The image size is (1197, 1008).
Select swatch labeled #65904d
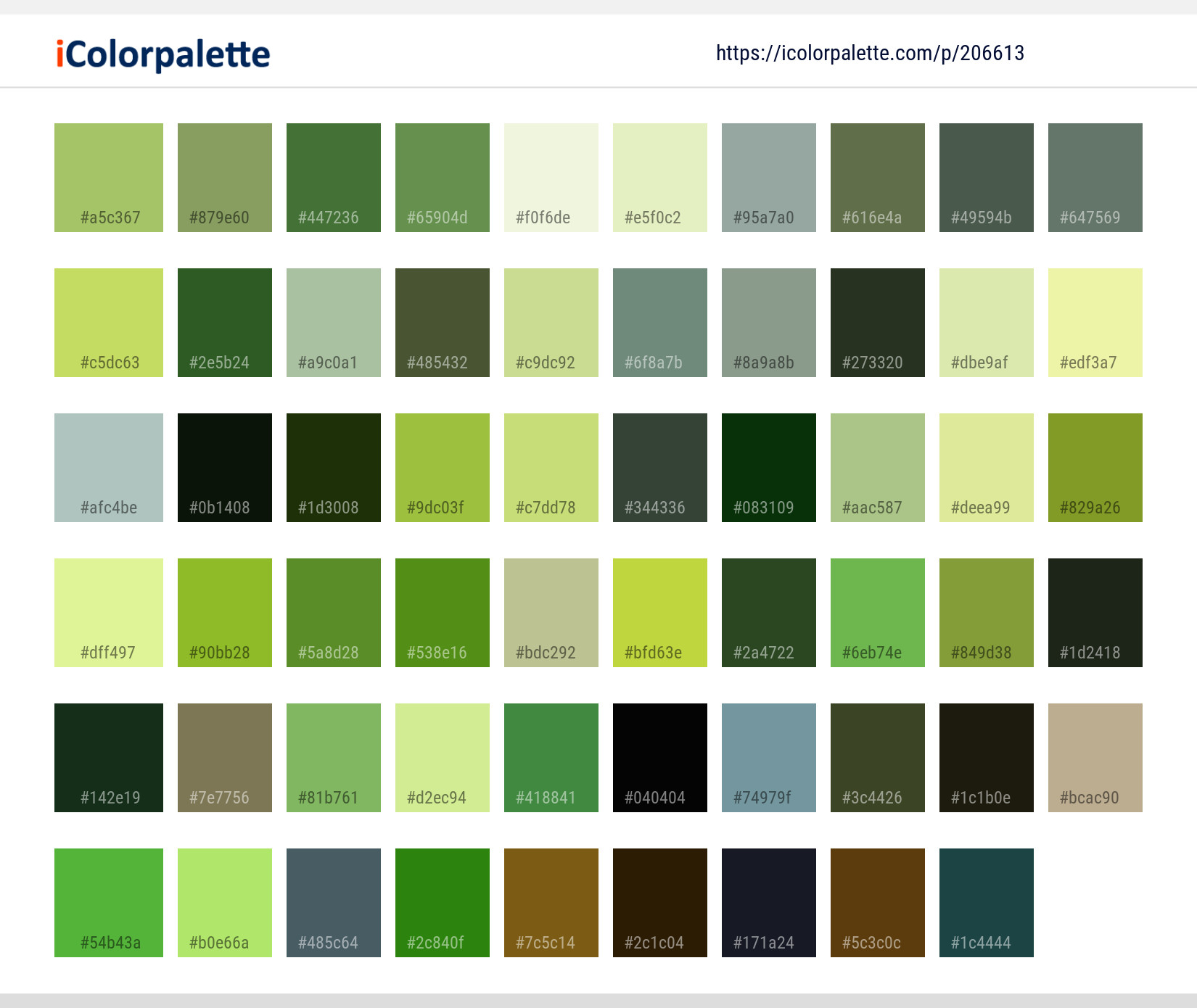pyautogui.click(x=443, y=178)
